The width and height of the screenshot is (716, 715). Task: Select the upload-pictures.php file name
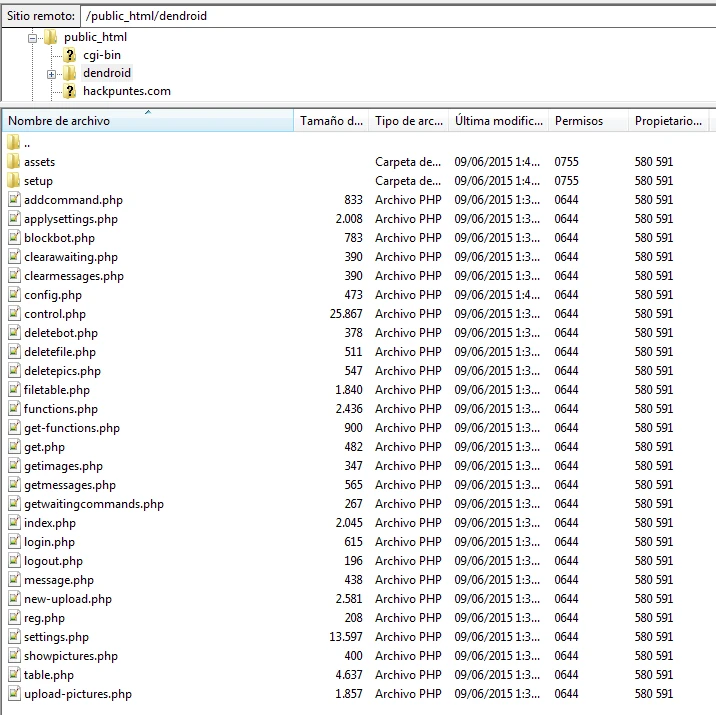(78, 694)
